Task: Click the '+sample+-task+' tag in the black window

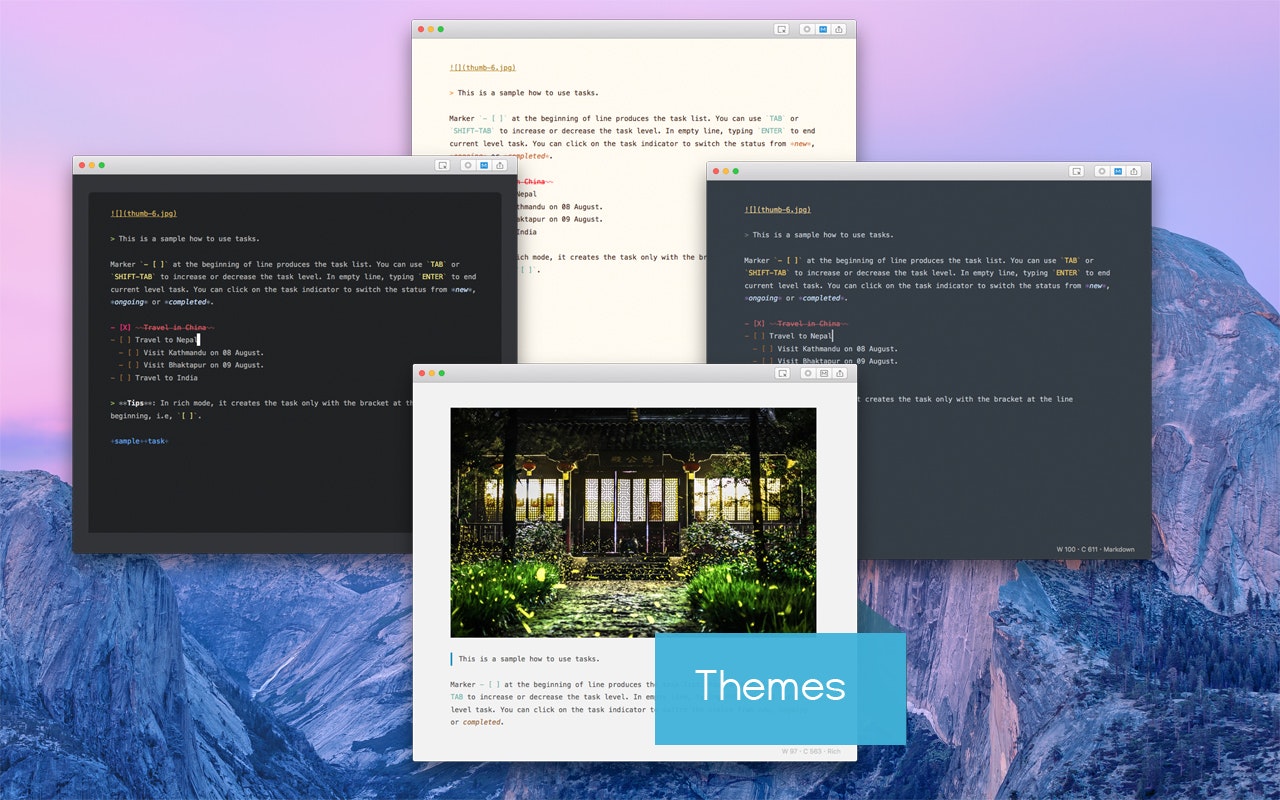Action: (x=140, y=440)
